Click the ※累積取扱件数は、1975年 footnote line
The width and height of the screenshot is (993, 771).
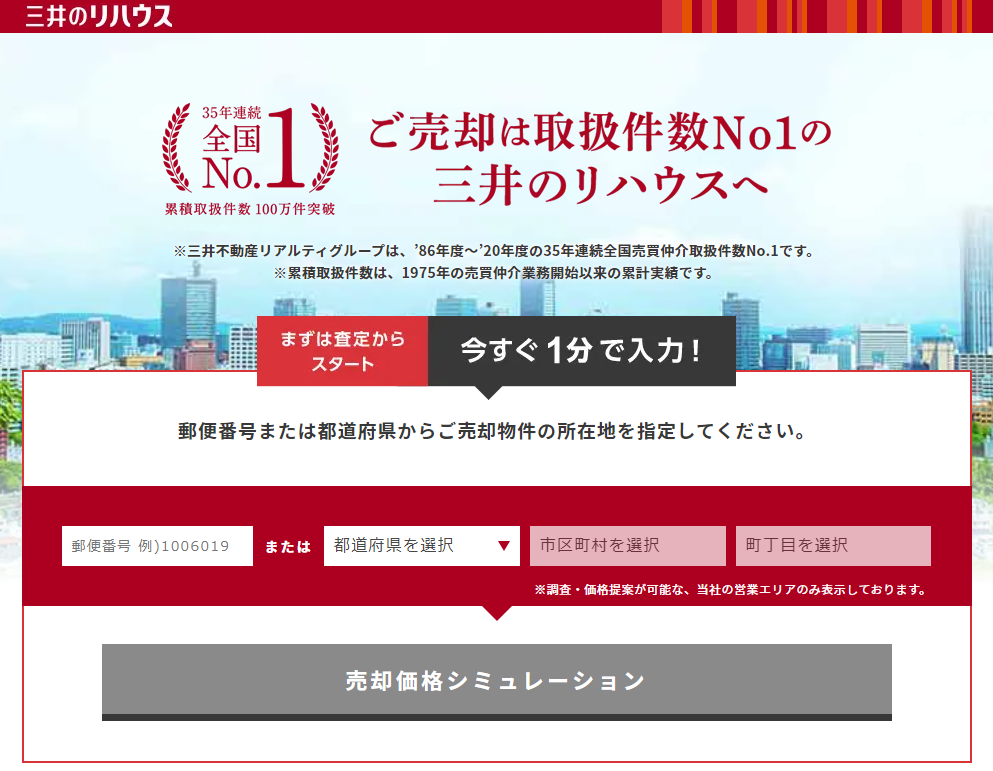pos(493,273)
